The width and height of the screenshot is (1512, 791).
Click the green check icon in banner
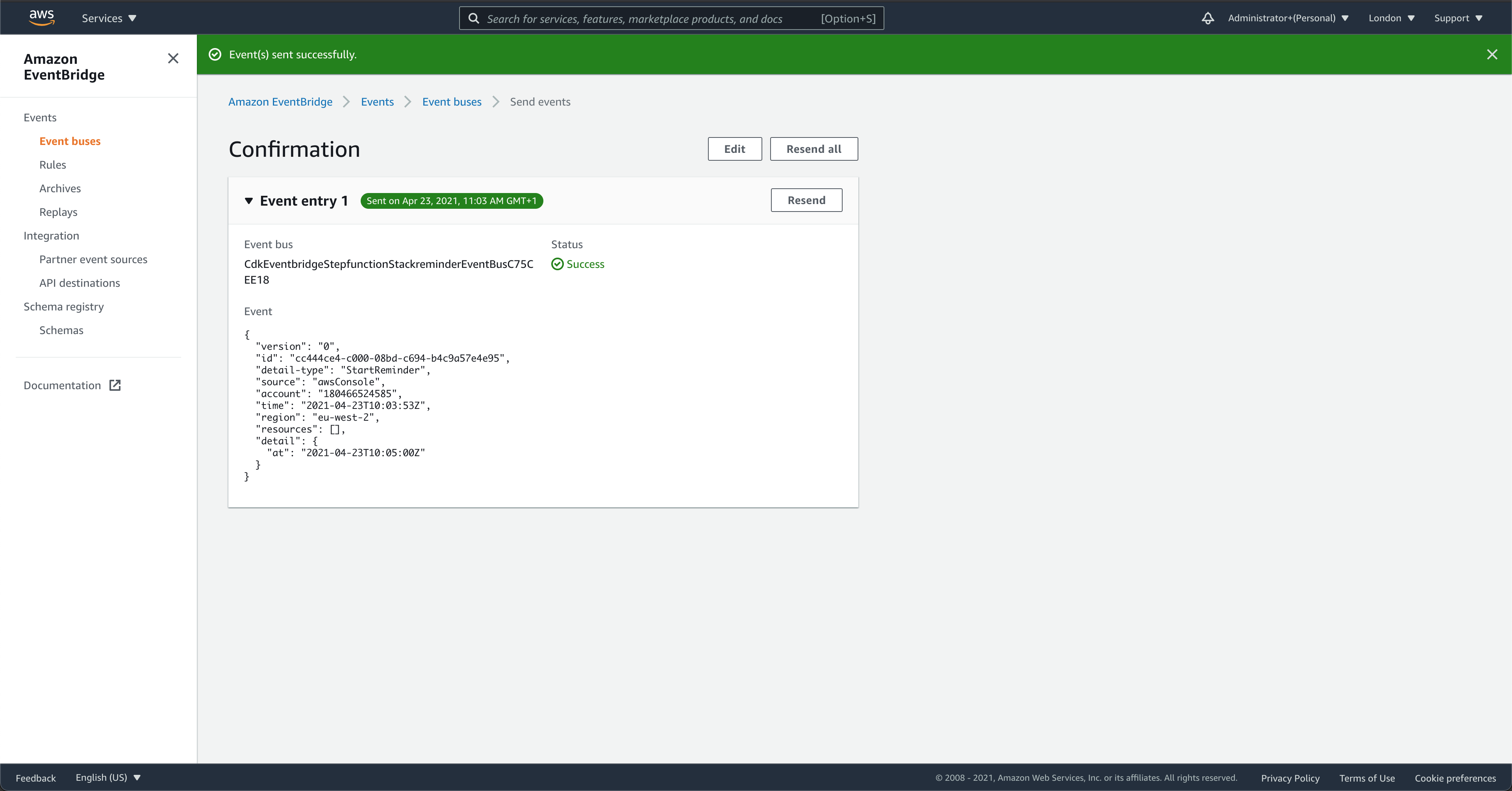(x=215, y=55)
